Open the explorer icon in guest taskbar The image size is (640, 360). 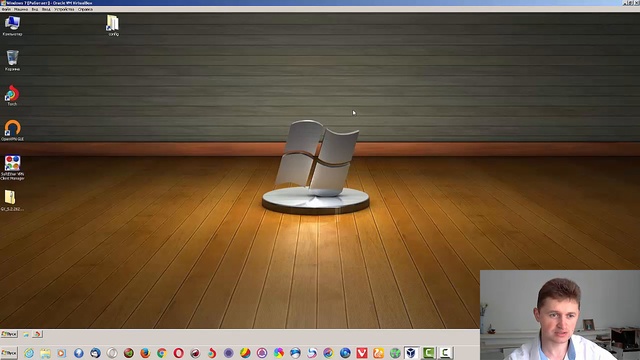tap(26, 334)
